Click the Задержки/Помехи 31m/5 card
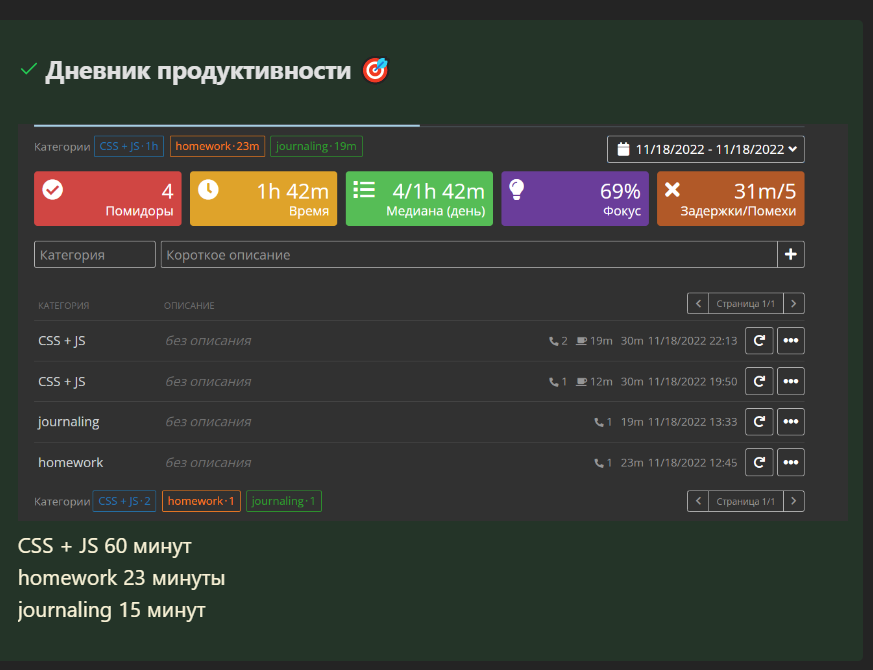 [730, 199]
